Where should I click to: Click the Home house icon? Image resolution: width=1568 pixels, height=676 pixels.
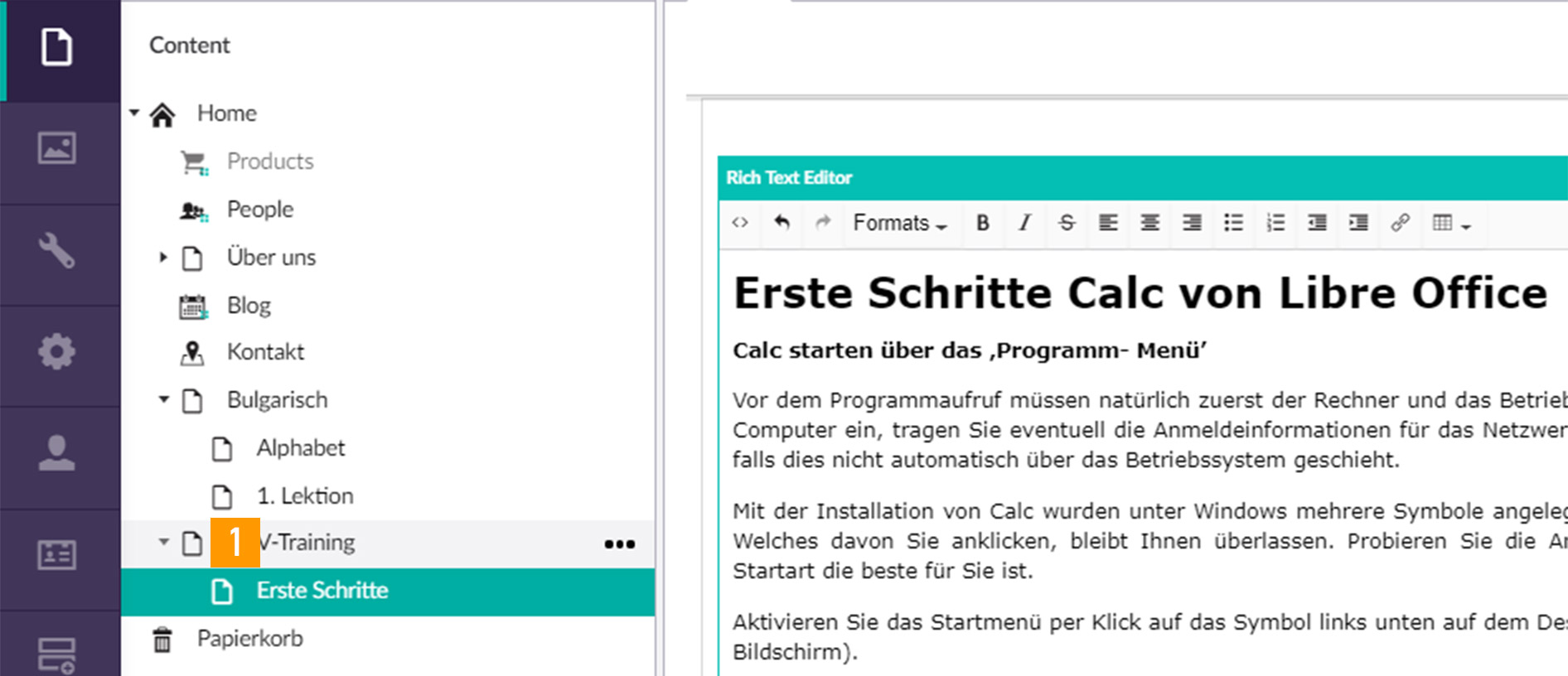coord(162,114)
